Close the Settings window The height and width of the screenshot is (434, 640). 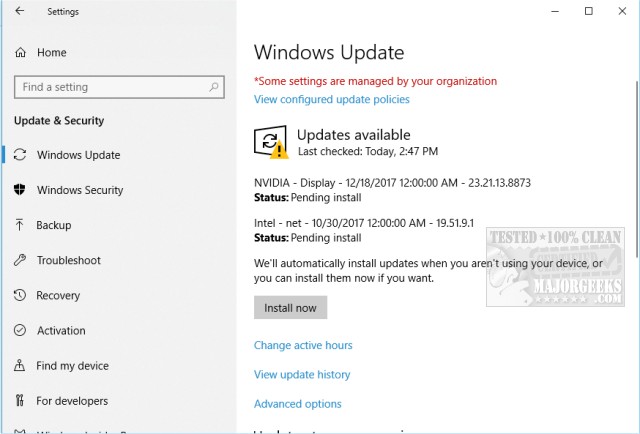622,11
